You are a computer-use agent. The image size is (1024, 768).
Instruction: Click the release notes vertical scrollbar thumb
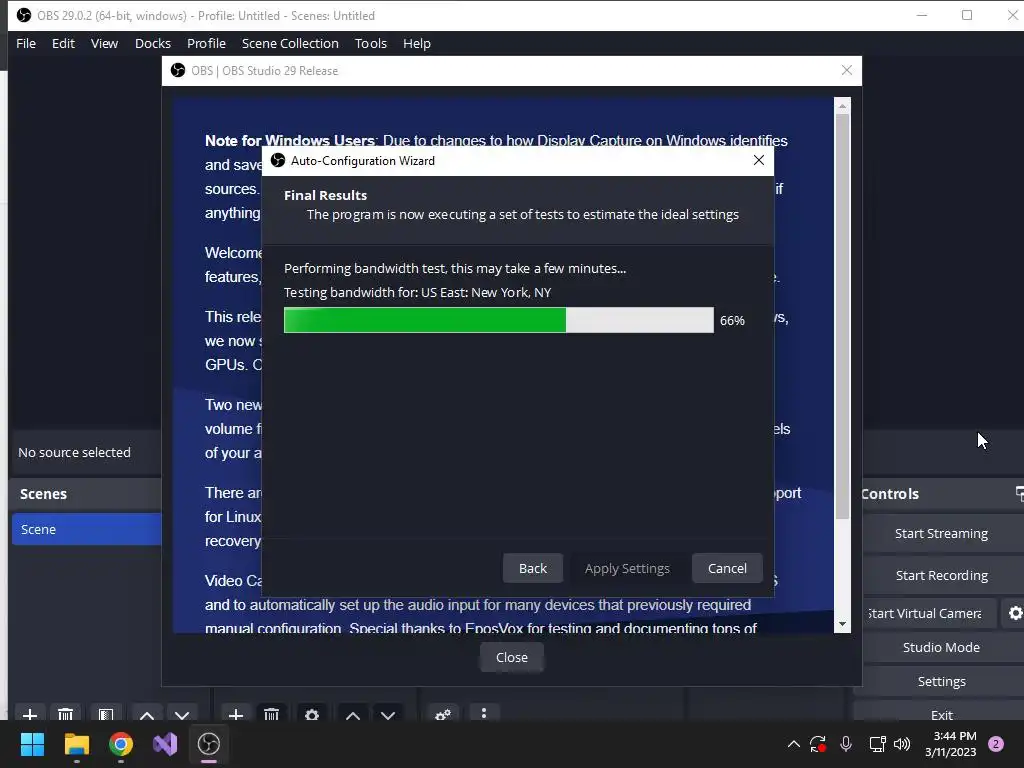(842, 316)
